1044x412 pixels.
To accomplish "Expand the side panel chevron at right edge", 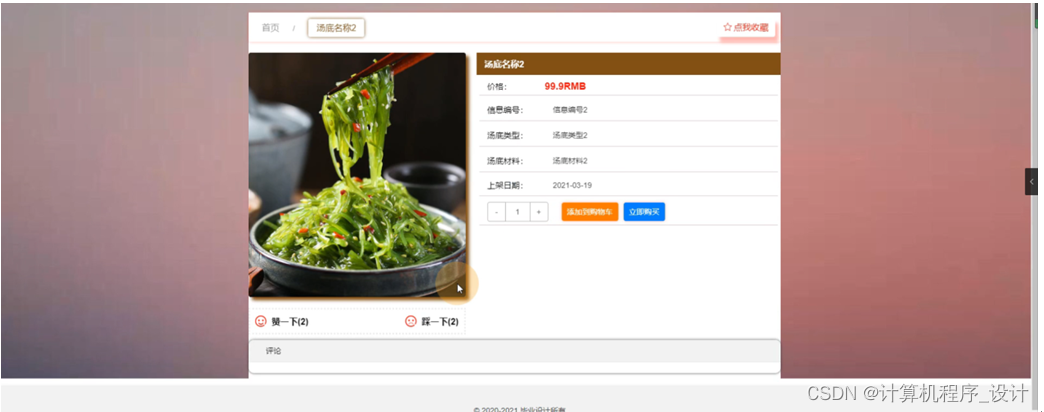I will click(1031, 182).
